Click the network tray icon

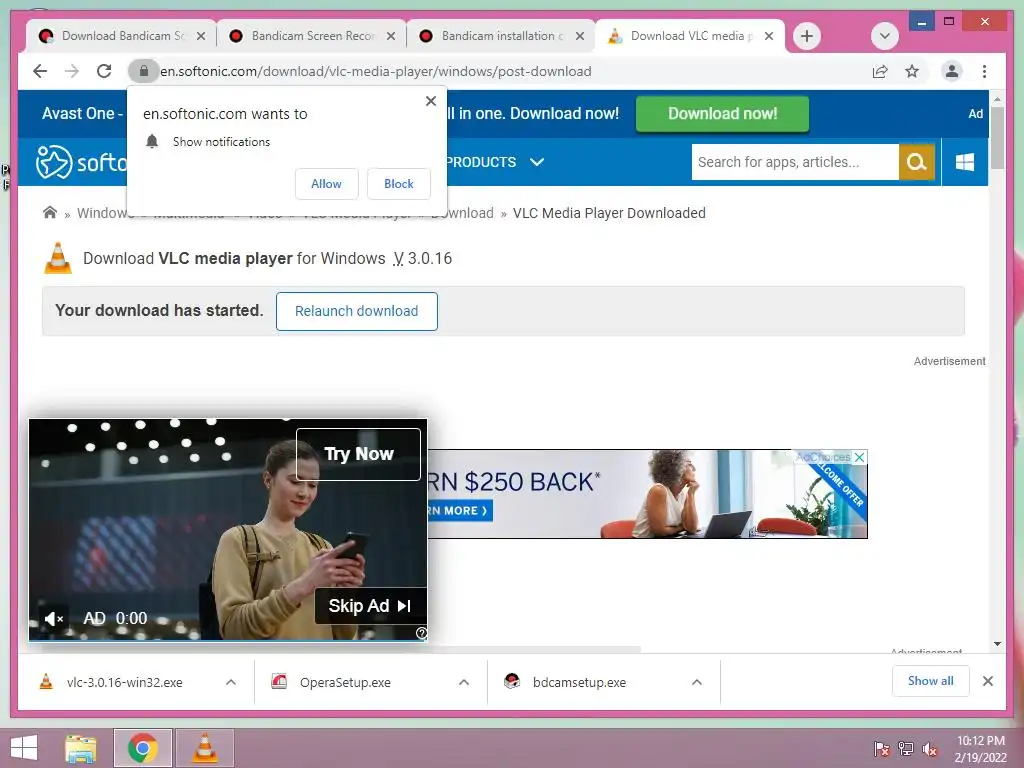906,748
